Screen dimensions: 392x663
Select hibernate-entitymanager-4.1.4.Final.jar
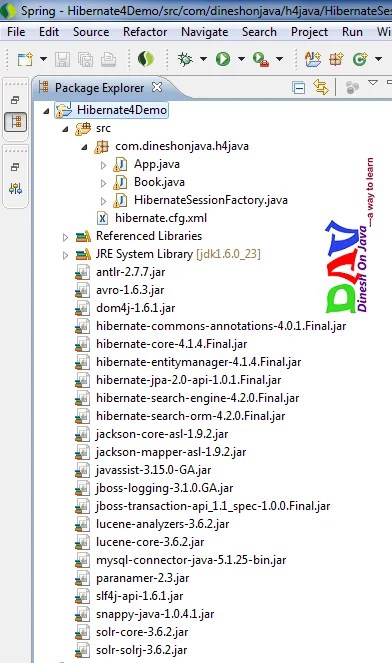(188, 362)
